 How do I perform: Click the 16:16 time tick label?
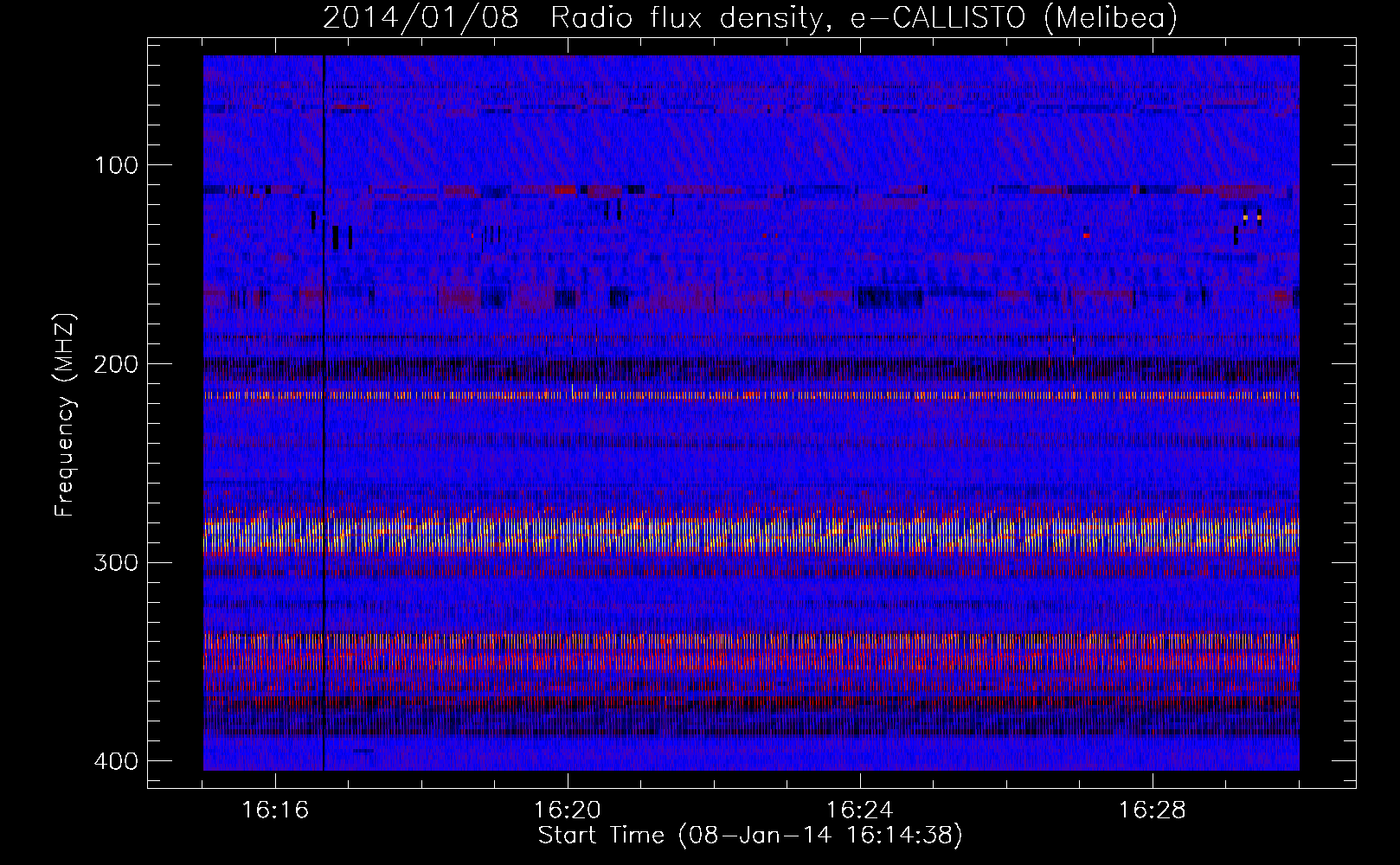tap(275, 811)
